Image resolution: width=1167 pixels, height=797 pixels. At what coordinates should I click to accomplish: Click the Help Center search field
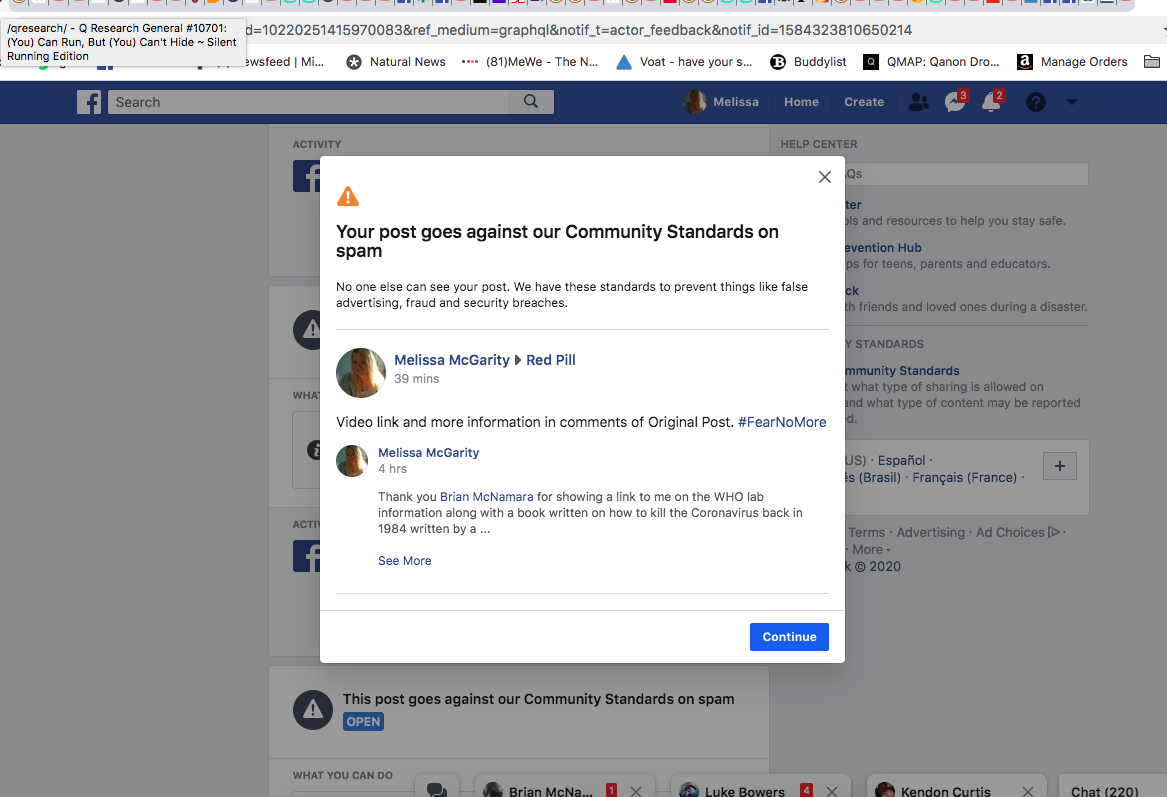(x=965, y=174)
